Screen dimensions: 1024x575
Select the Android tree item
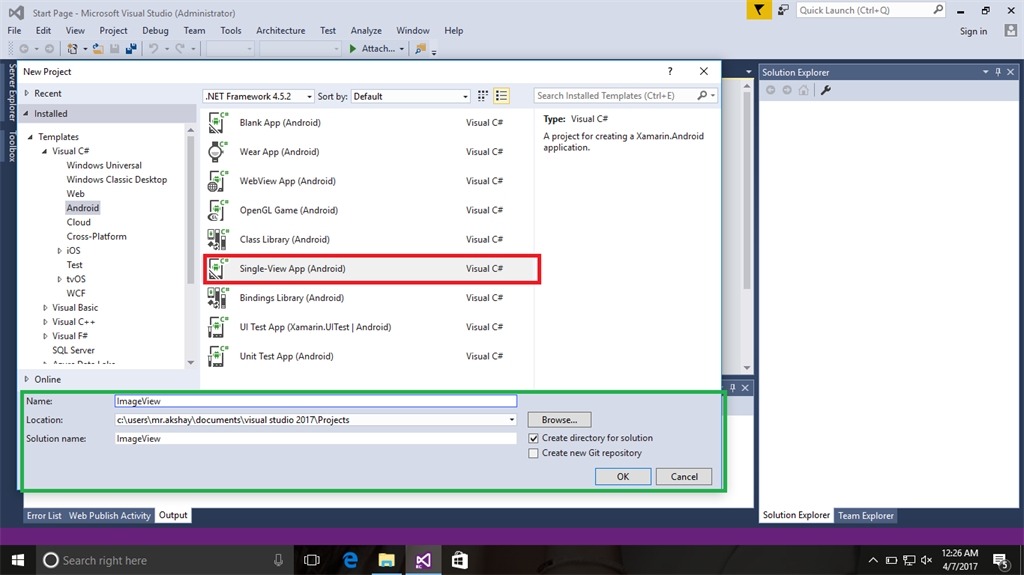[83, 208]
